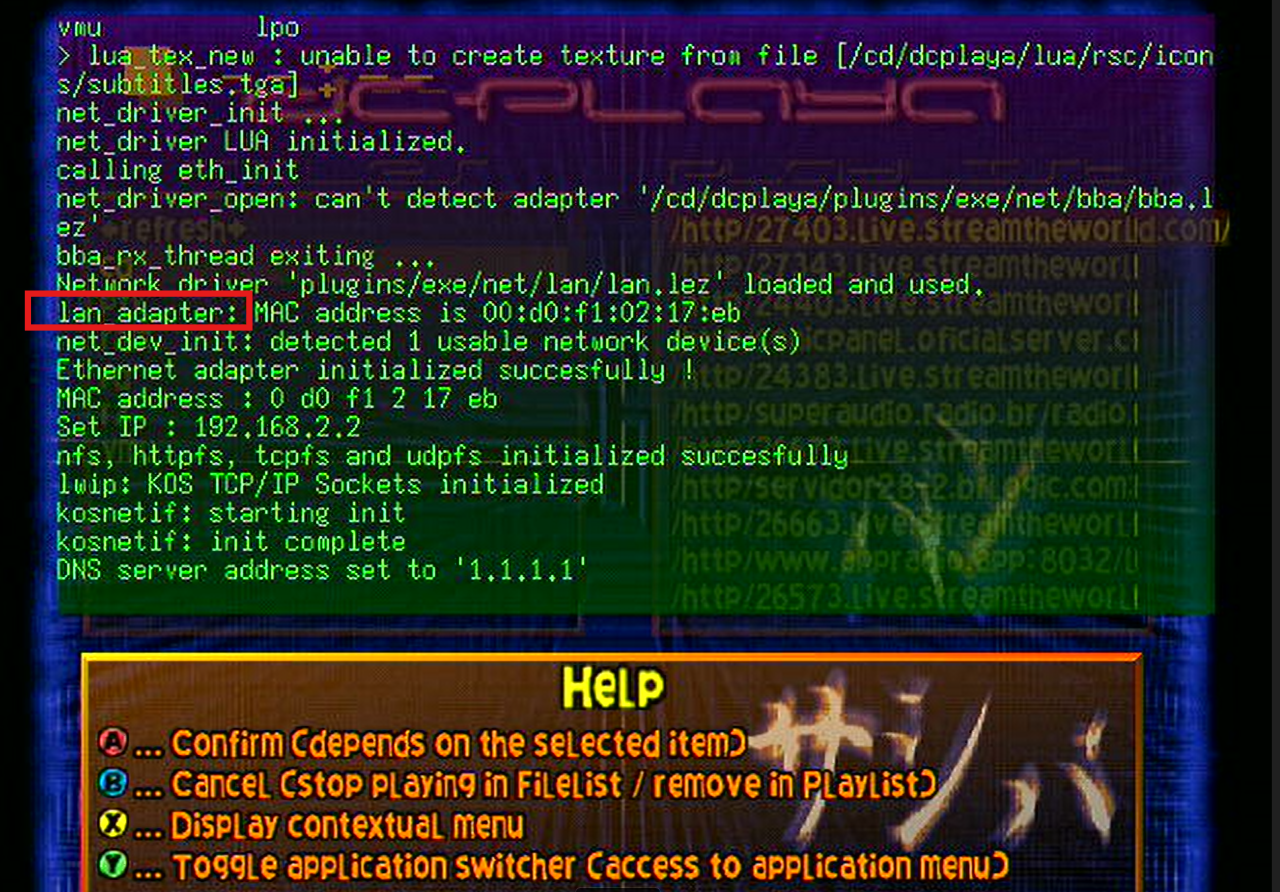
Task: Click 'net_driver LUA initialized.' console line
Action: (261, 141)
